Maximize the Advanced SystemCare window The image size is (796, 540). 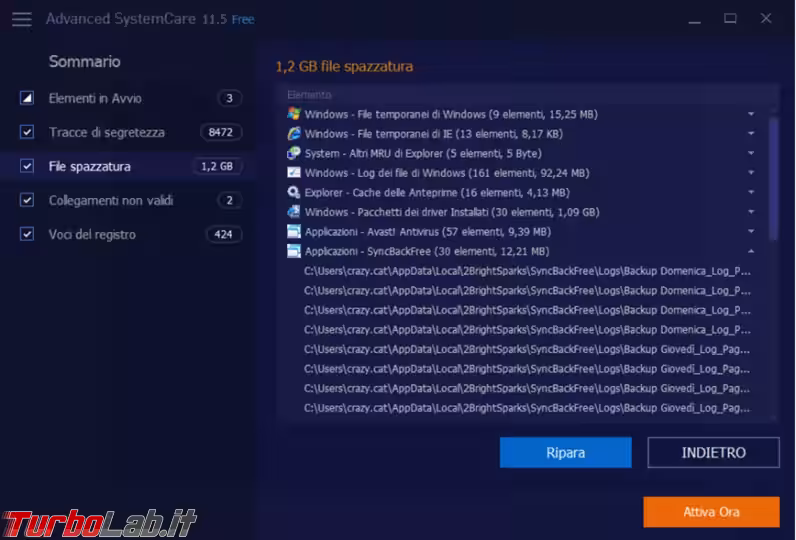point(730,19)
